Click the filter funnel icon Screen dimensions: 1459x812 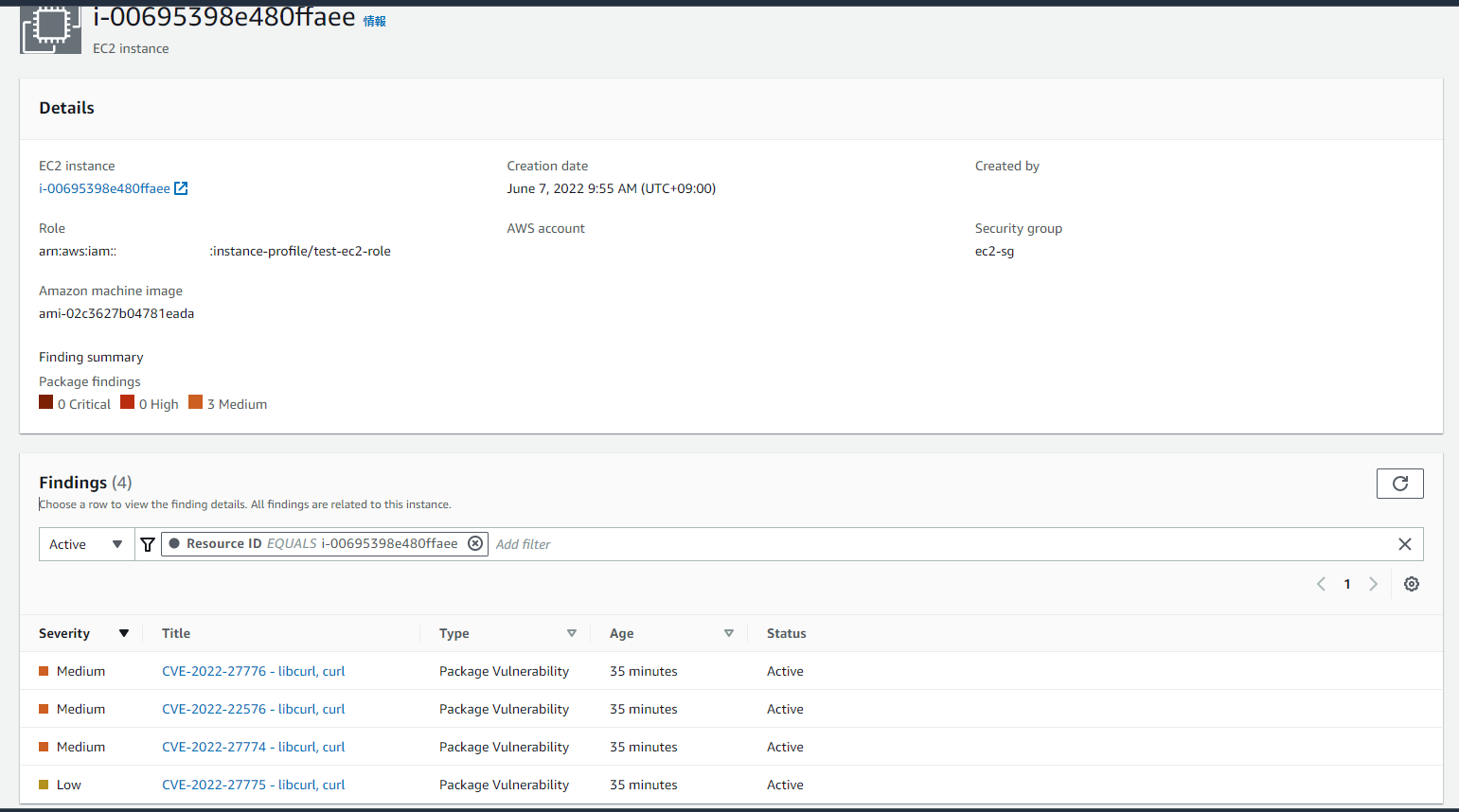coord(148,544)
